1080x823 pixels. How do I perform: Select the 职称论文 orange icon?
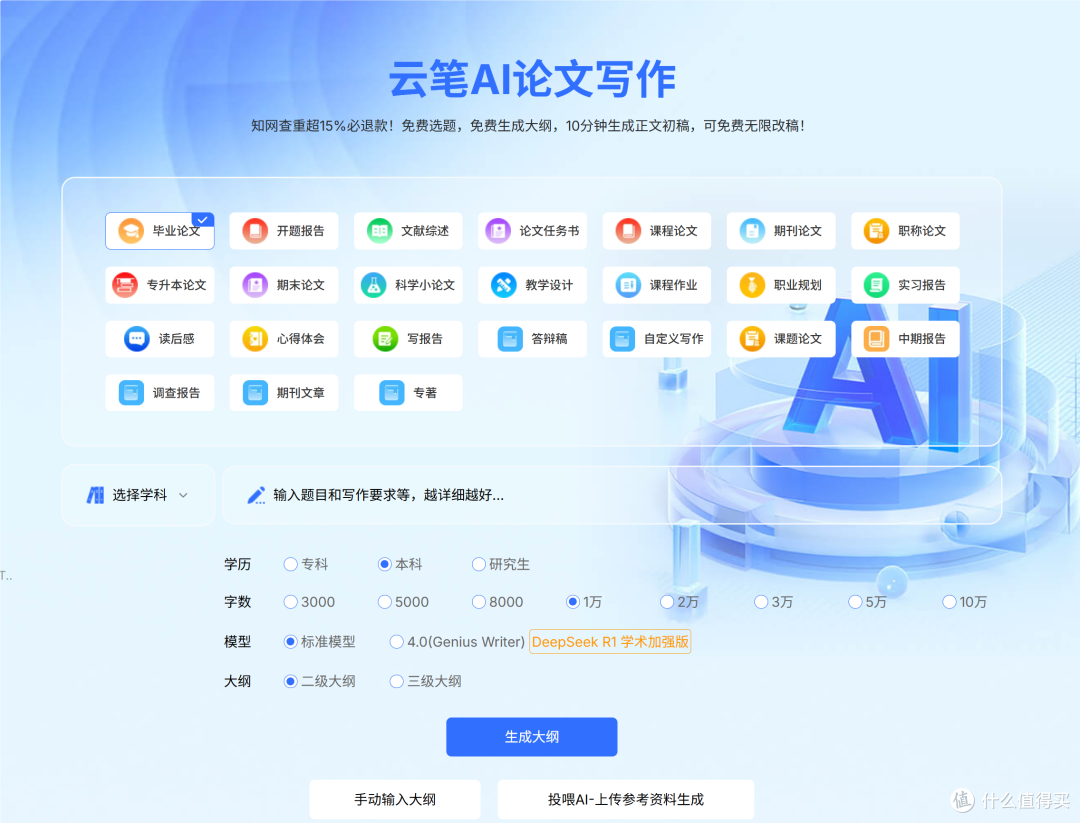pos(876,231)
